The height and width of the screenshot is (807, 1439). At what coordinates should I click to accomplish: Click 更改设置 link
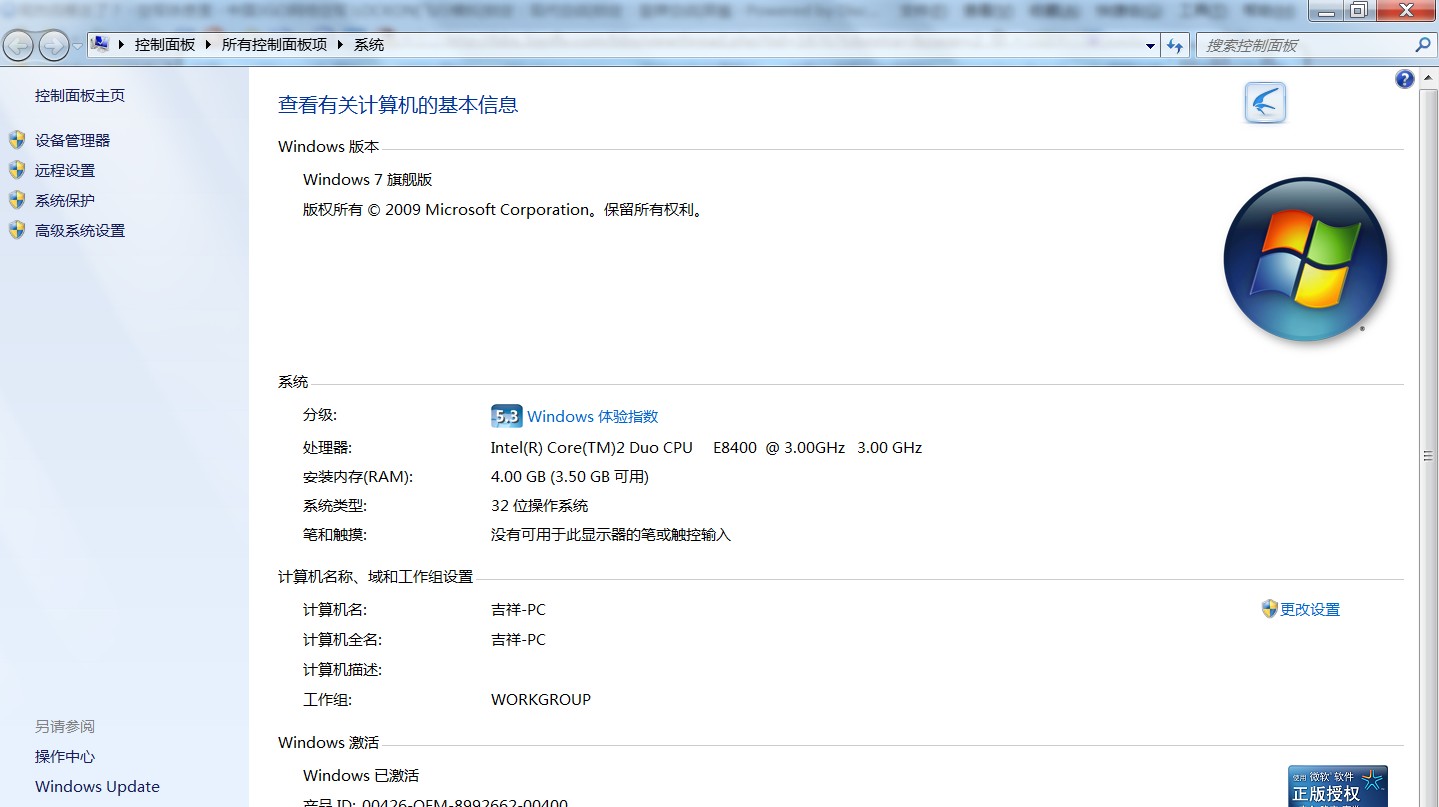click(1310, 610)
